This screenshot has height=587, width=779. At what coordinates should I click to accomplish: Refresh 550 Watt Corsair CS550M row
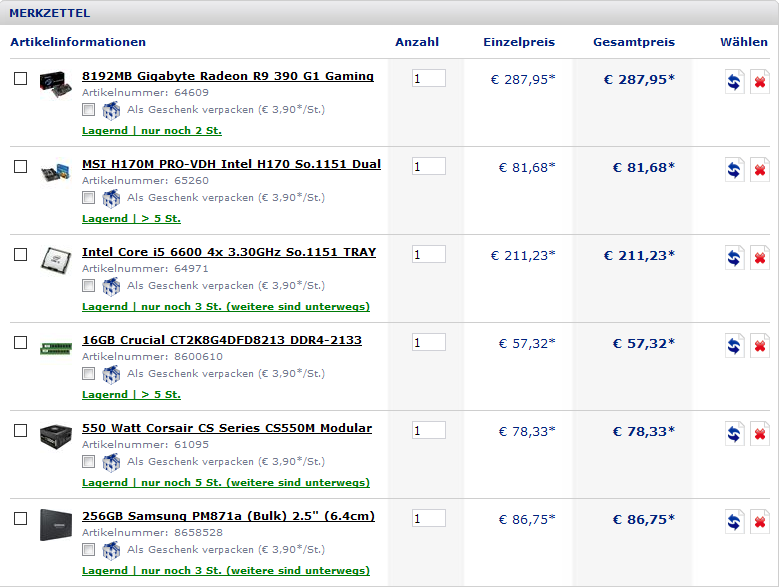[734, 434]
